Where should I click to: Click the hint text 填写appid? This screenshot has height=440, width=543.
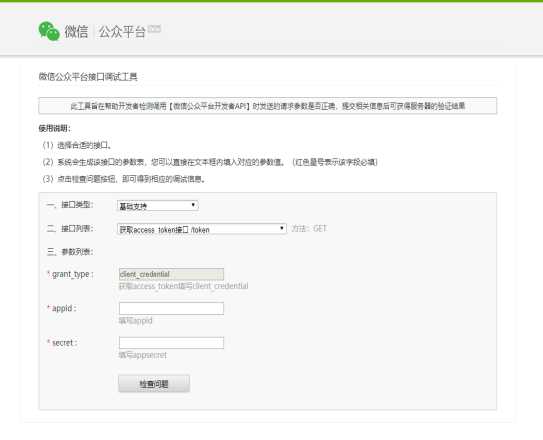(135, 321)
